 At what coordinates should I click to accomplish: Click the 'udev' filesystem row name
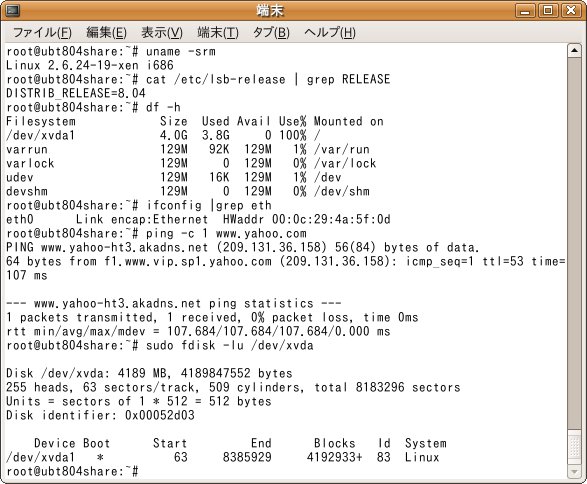[20, 177]
